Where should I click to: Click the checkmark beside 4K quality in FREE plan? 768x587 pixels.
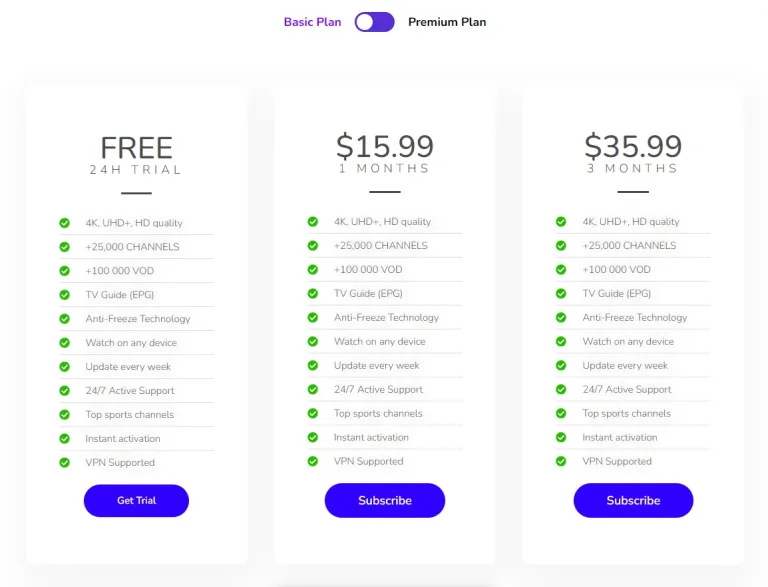point(65,223)
